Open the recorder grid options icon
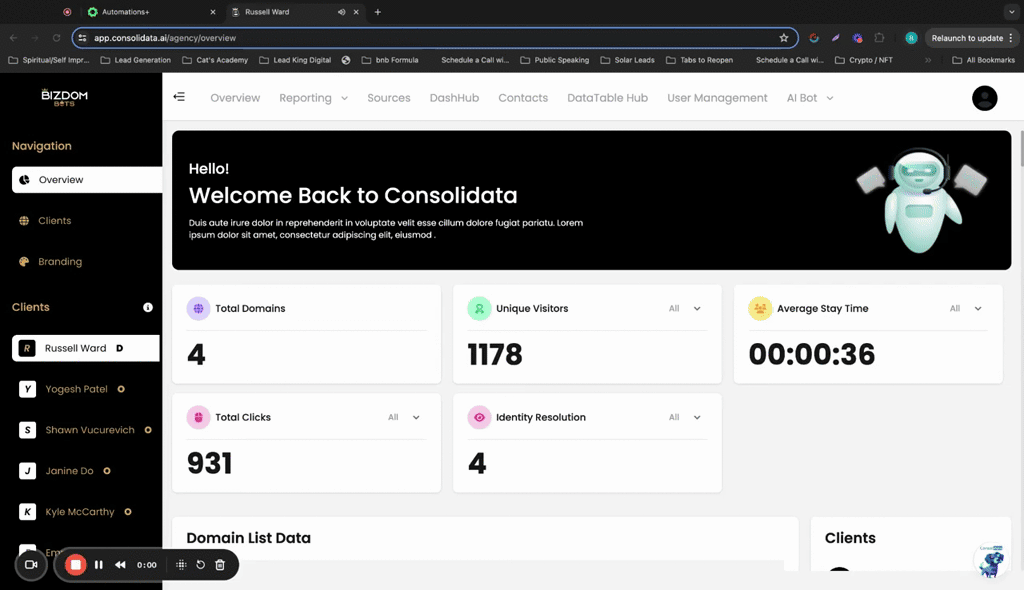 tap(182, 565)
